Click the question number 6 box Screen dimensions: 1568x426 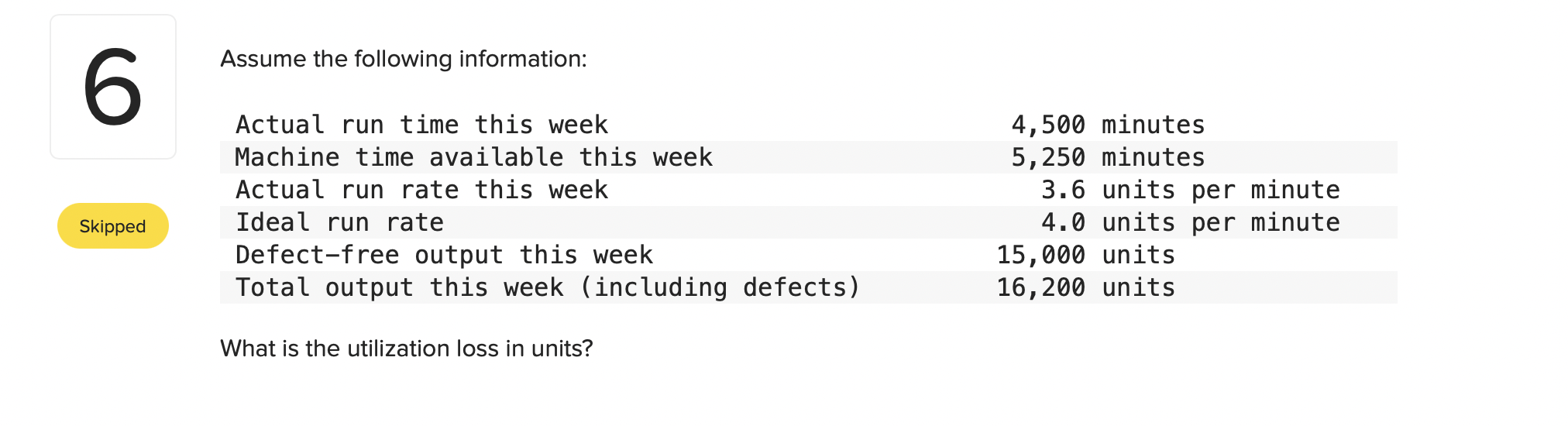[113, 87]
